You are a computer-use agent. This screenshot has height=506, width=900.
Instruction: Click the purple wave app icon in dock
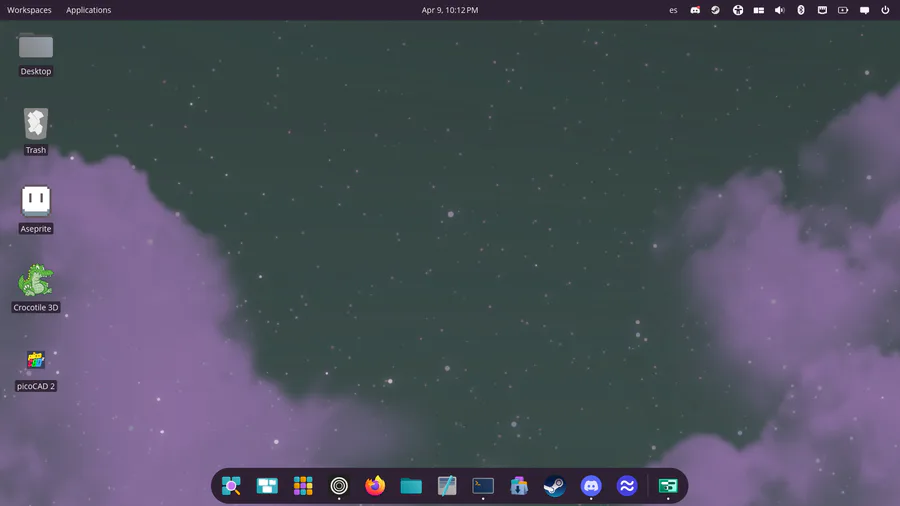point(627,486)
